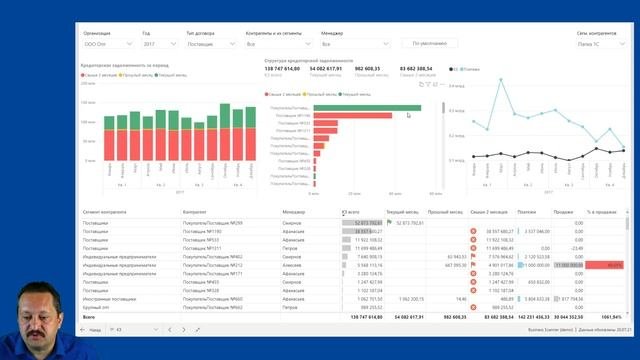Image resolution: width=640 pixels, height=360 pixels.
Task: Click yellow Прошлый месяц legend dot, bar chart
Action: coord(304,94)
